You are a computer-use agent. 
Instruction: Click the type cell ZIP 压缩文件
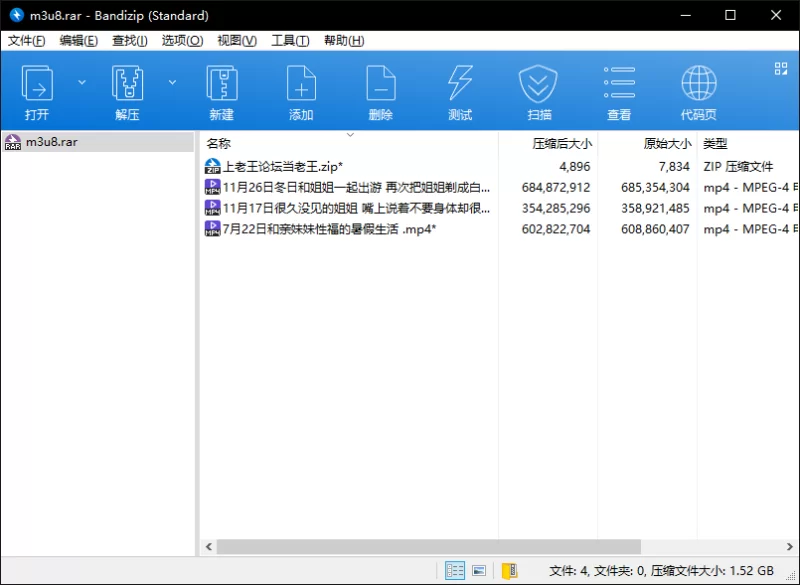coord(738,167)
